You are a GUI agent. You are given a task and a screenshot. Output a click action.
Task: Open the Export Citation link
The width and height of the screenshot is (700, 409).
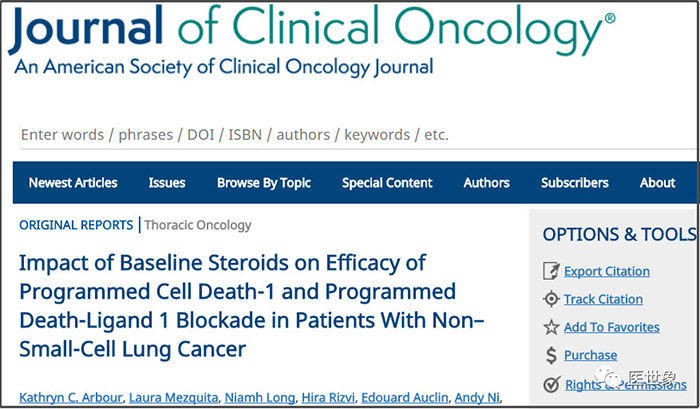(607, 271)
